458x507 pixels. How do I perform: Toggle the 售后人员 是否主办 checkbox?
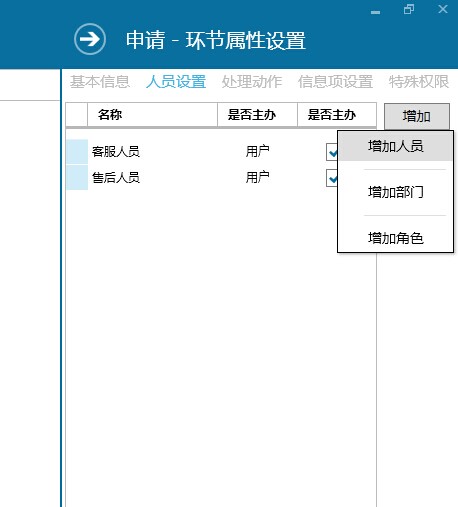[332, 178]
